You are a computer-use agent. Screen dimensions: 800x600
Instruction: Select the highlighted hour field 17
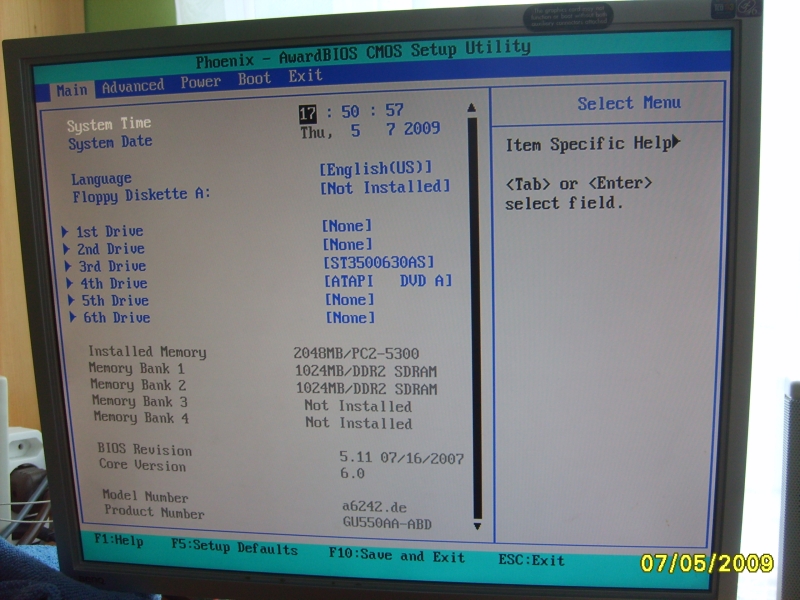point(308,113)
